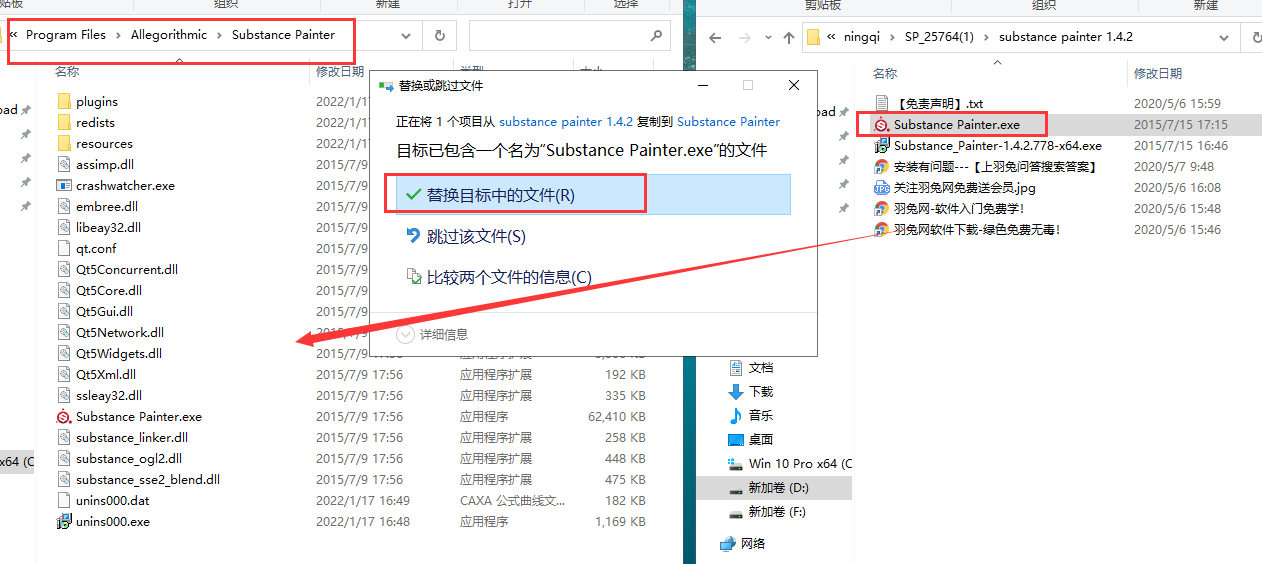The width and height of the screenshot is (1262, 564).
Task: Open 音乐 in navigation pane
Action: (x=761, y=415)
